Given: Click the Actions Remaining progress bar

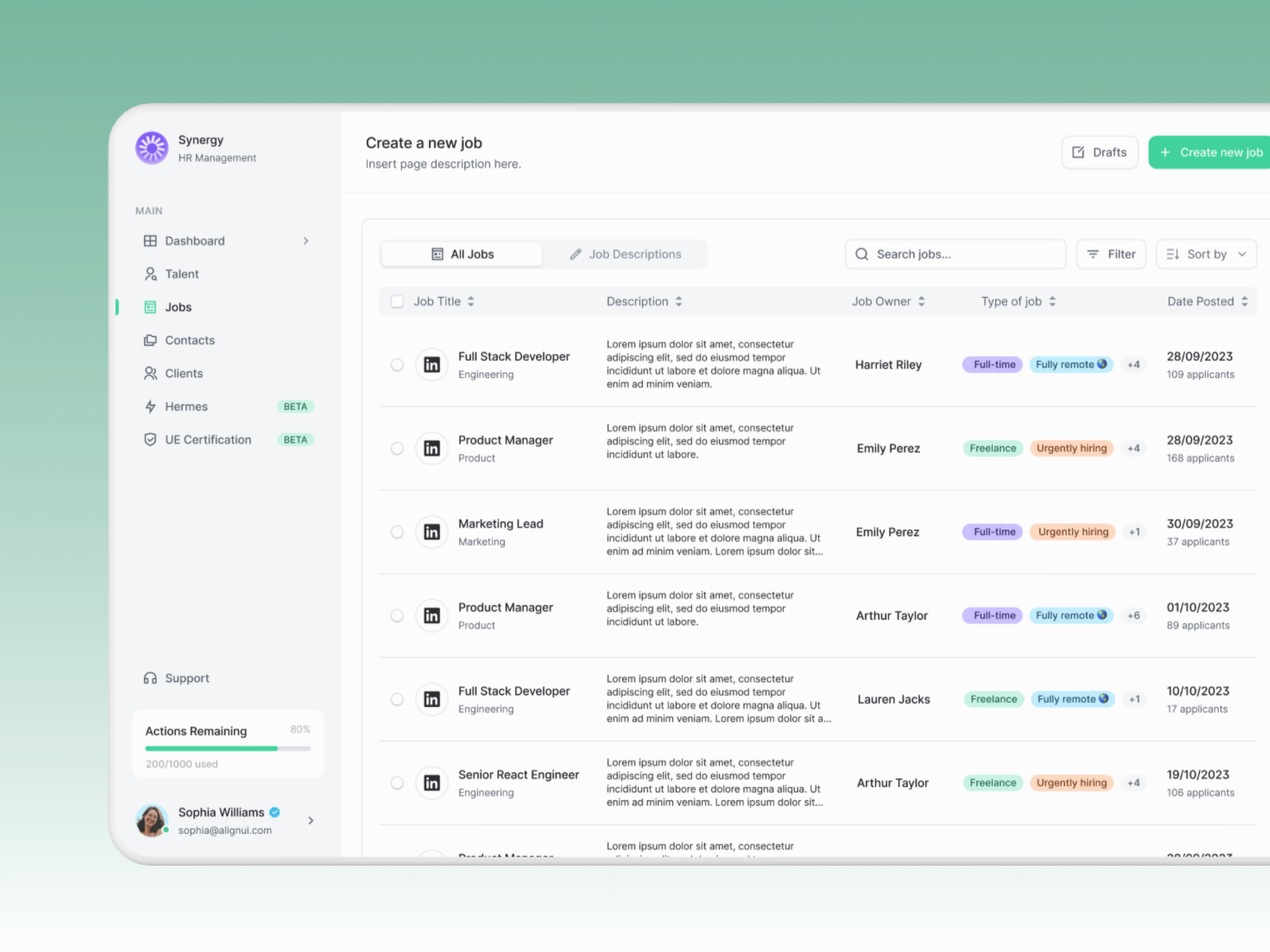Looking at the screenshot, I should coord(227,748).
